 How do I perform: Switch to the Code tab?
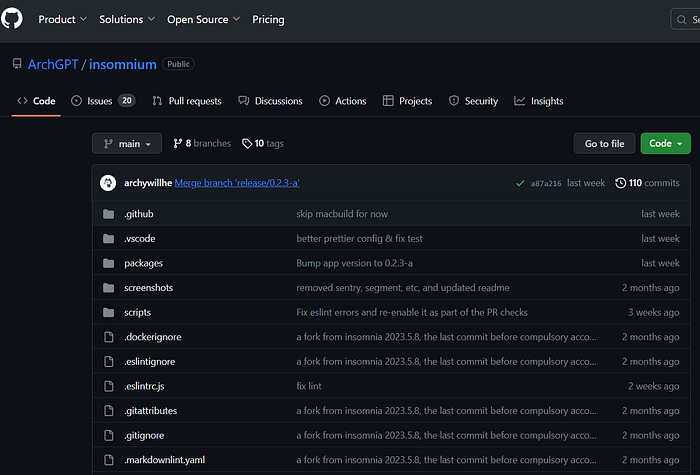(x=36, y=101)
